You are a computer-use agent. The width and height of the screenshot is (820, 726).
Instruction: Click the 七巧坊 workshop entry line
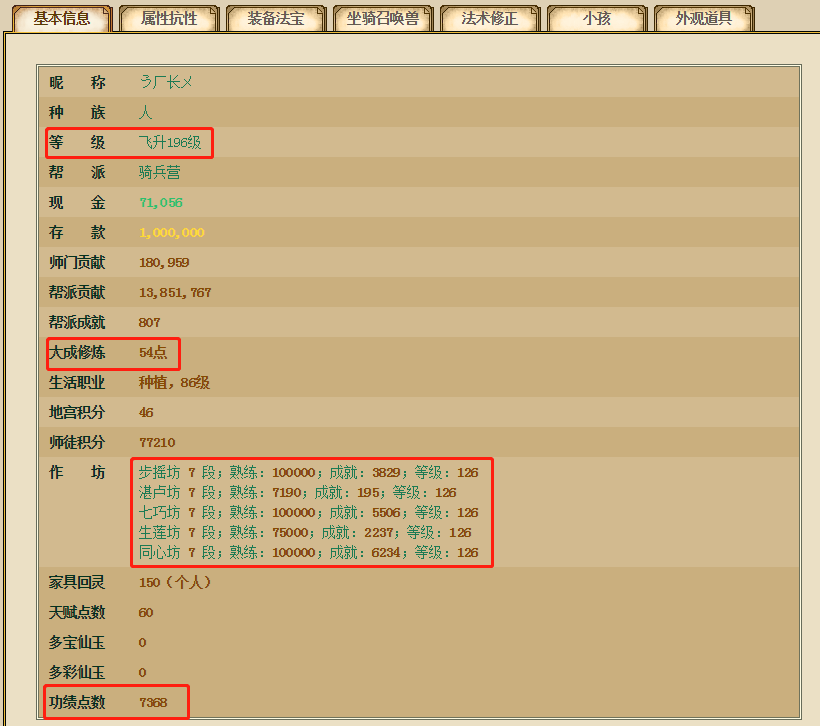click(308, 513)
